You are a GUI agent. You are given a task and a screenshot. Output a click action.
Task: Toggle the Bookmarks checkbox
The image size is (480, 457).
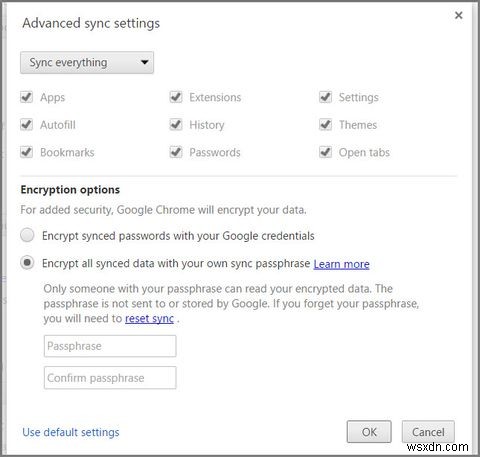click(26, 152)
